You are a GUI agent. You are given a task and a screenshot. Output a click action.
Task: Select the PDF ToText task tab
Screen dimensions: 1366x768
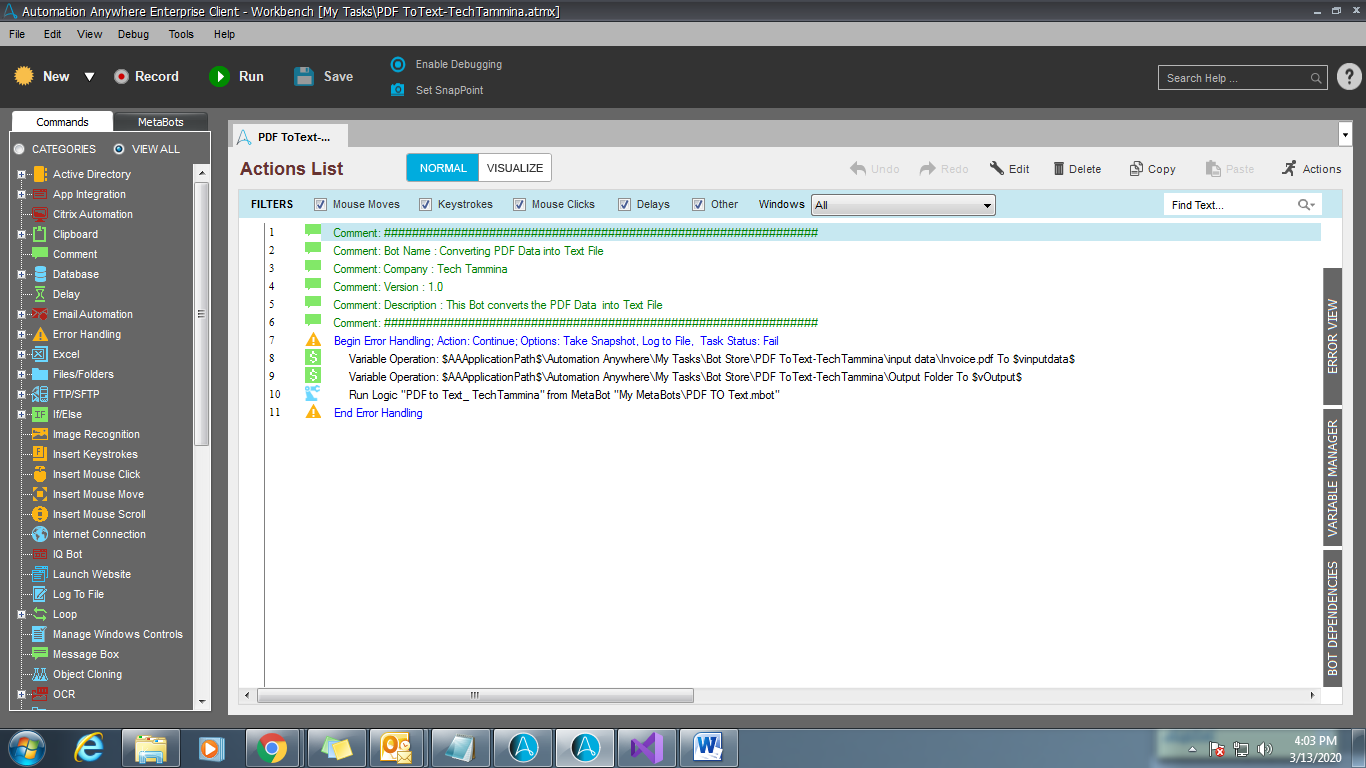[289, 136]
